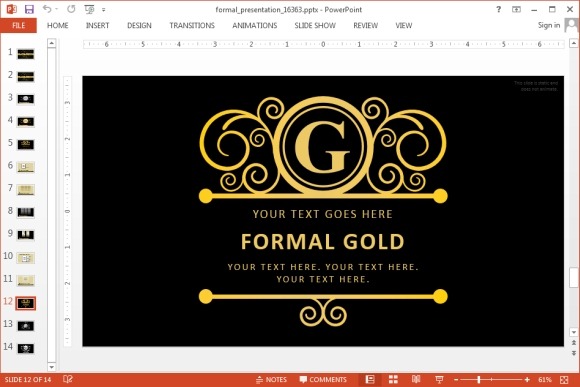This screenshot has height=387, width=580.
Task: Click the 61% zoom level value
Action: click(x=545, y=380)
